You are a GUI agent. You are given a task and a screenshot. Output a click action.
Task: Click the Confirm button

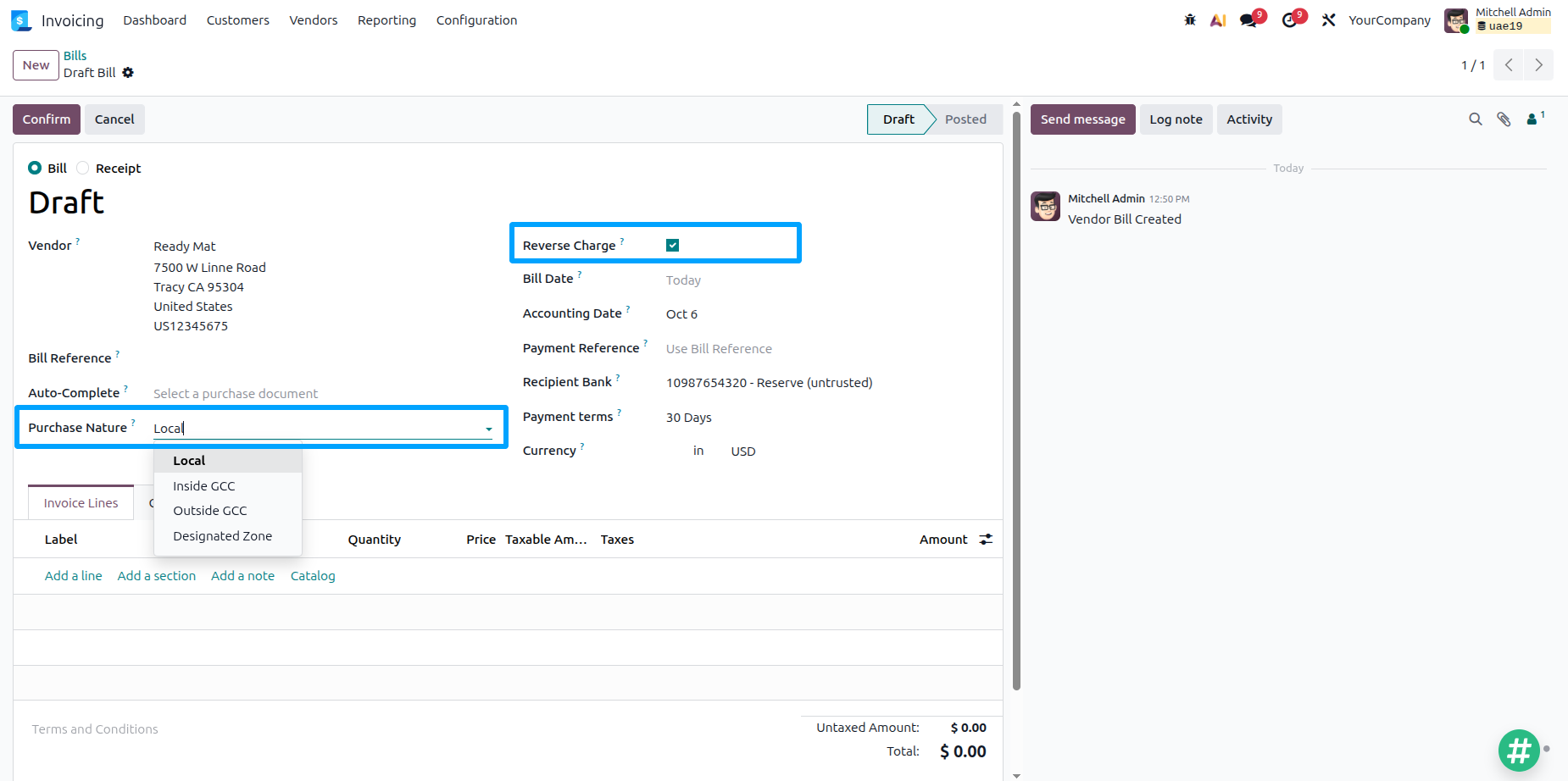click(47, 119)
